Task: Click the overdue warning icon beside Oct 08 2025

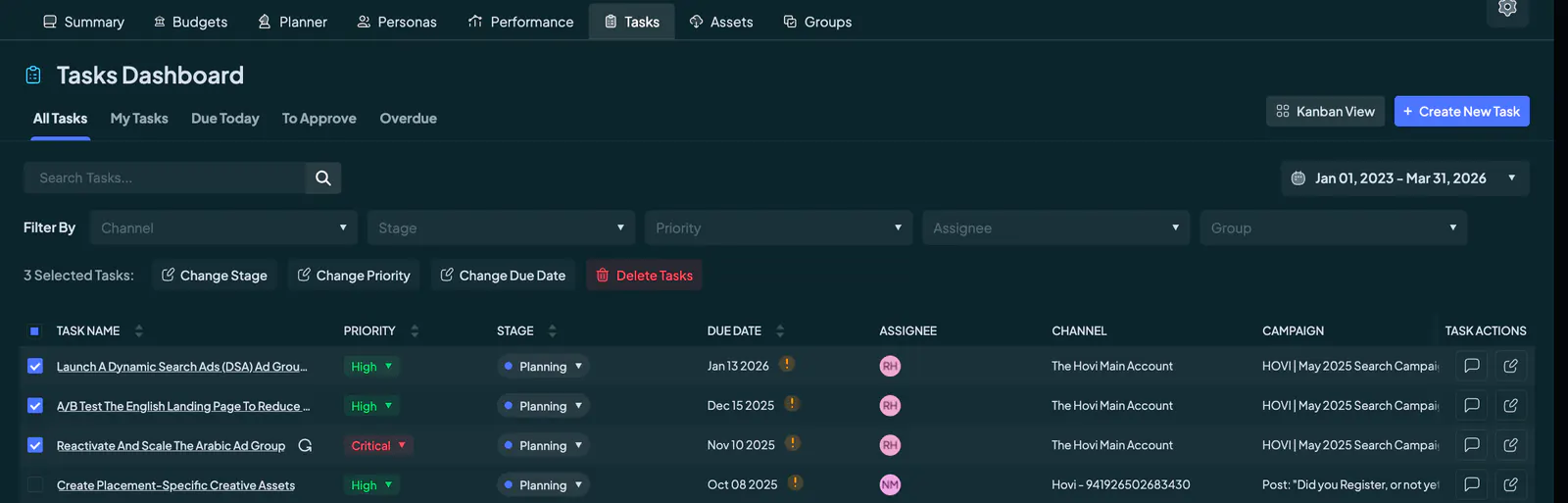Action: pos(796,482)
